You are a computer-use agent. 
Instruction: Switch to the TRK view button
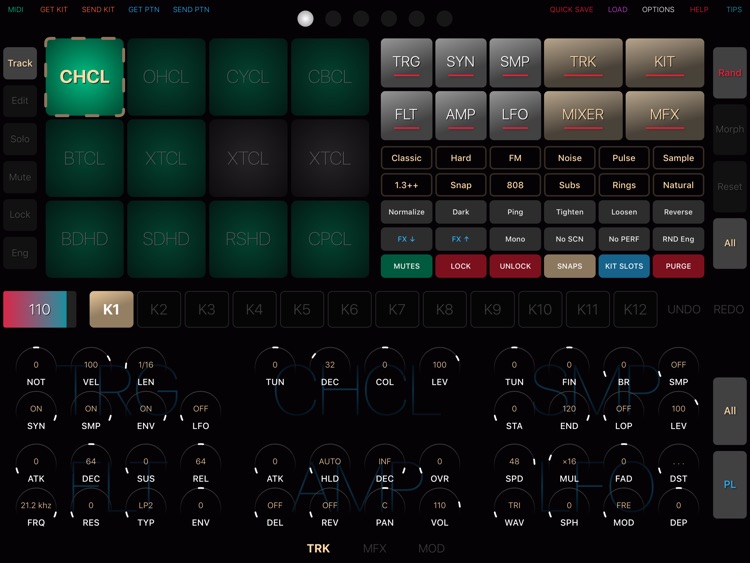tap(583, 63)
